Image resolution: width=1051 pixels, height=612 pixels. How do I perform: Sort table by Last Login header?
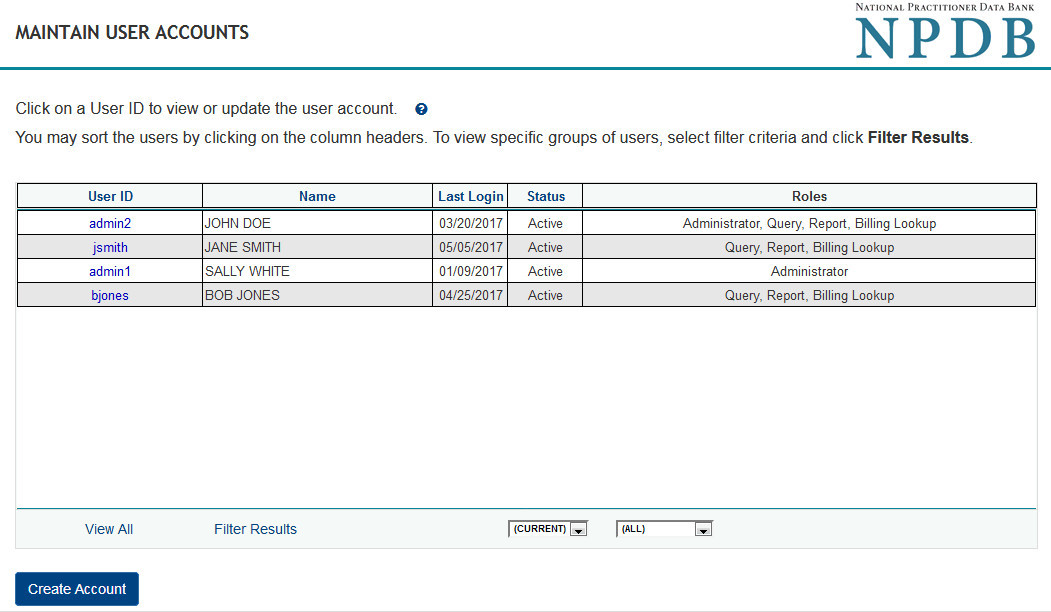tap(471, 197)
